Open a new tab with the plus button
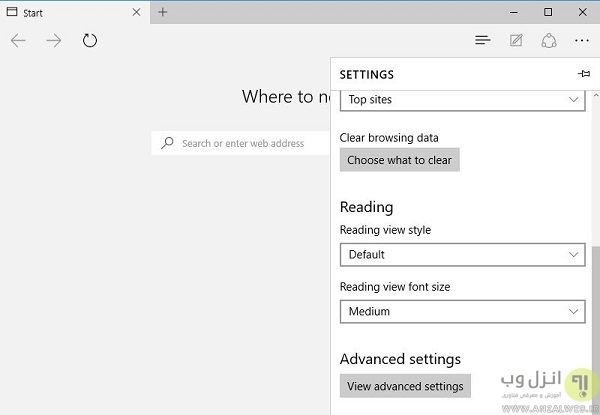Screen dimensions: 600x415 163,12
